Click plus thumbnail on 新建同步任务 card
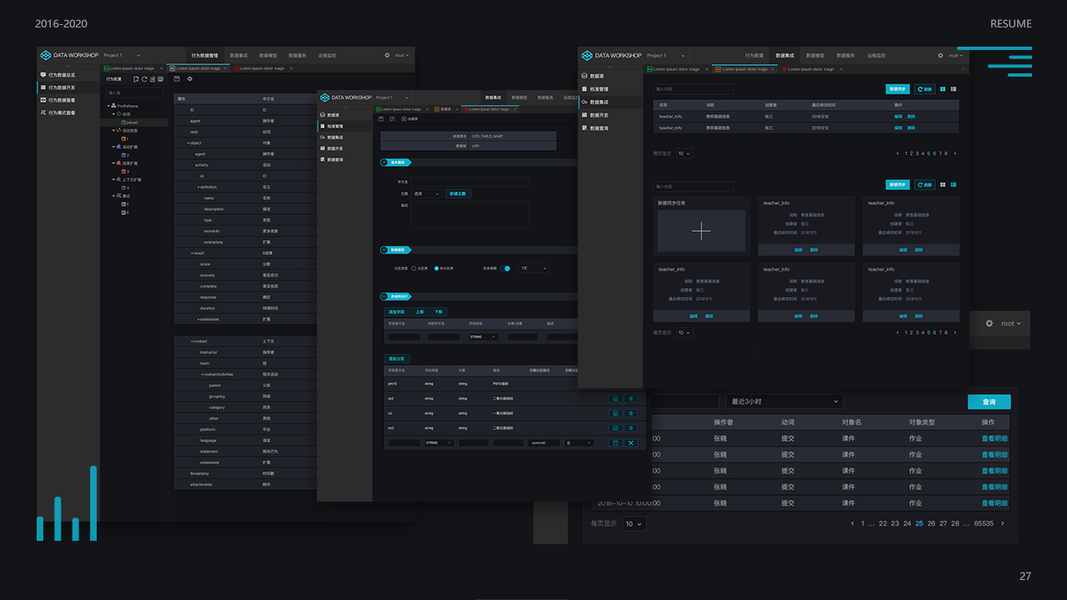 pos(701,231)
